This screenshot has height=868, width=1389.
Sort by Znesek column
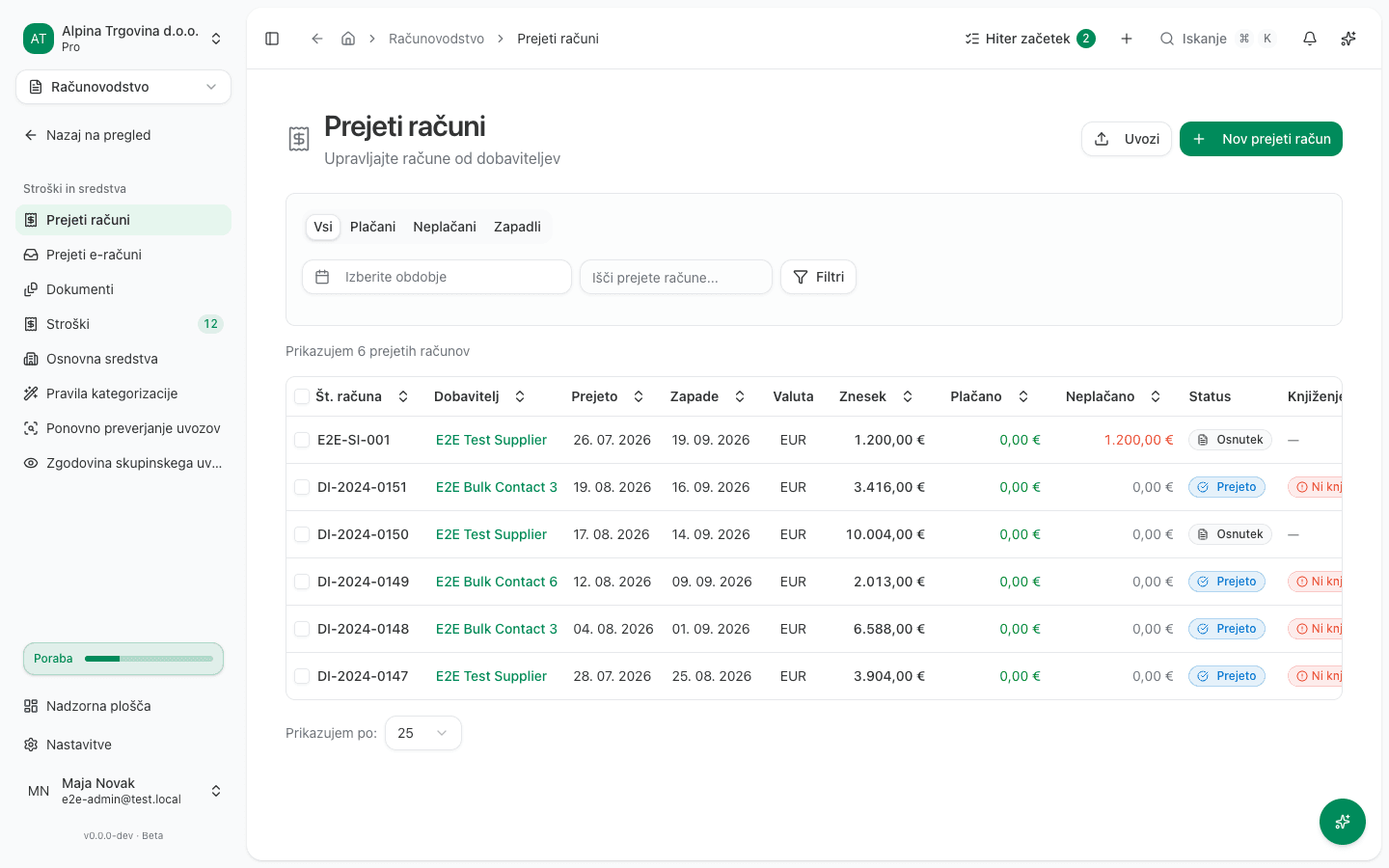click(877, 396)
